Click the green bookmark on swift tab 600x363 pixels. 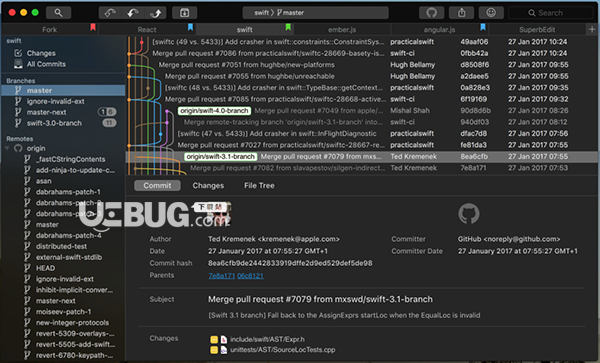point(288,27)
